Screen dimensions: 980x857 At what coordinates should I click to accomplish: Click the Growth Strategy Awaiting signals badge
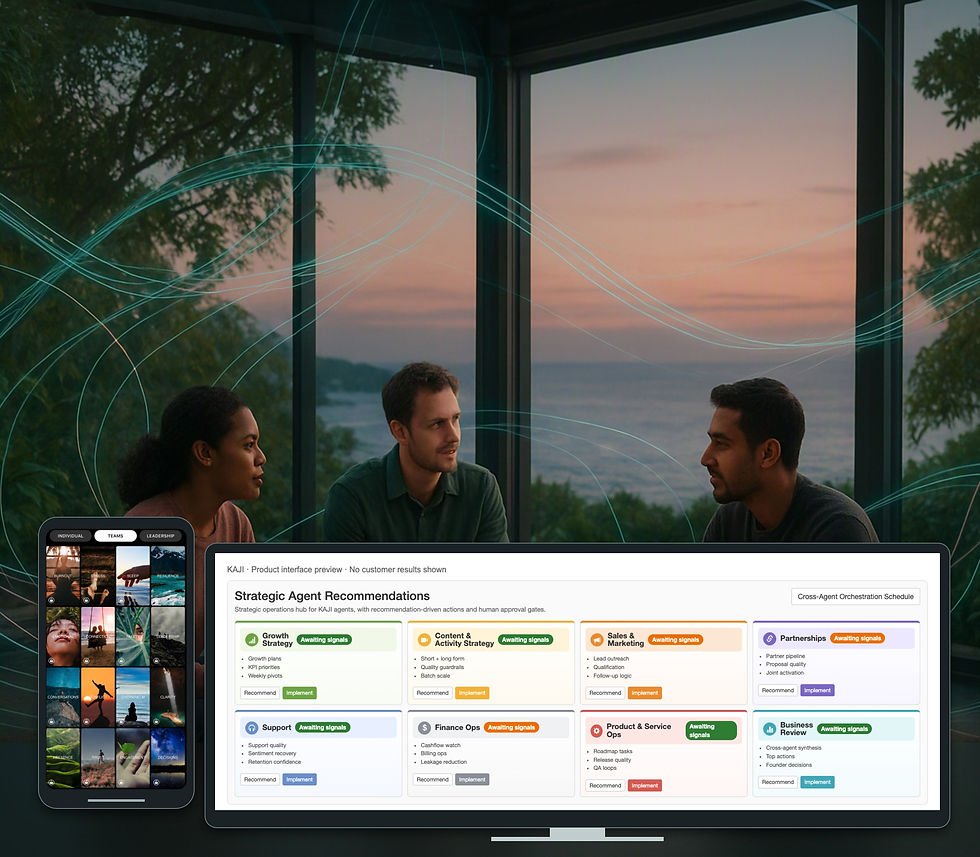[x=324, y=639]
